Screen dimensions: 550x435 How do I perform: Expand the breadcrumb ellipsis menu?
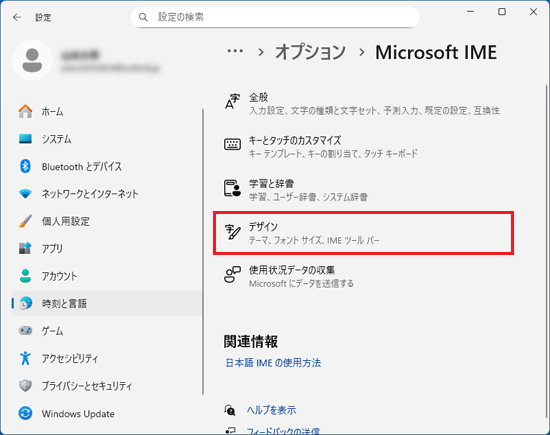click(235, 52)
